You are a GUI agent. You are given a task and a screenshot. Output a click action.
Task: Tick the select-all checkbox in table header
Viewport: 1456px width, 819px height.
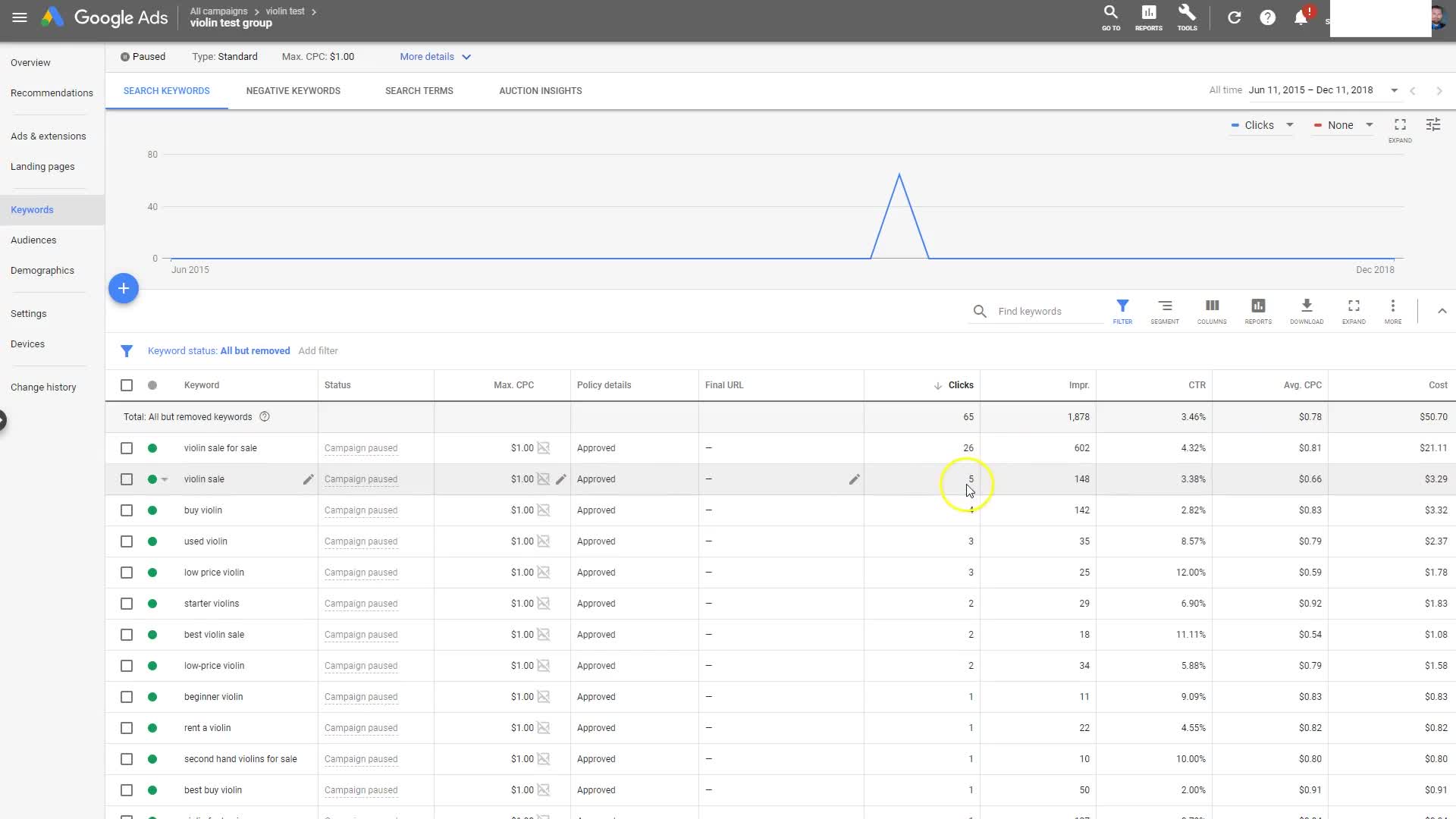[127, 385]
